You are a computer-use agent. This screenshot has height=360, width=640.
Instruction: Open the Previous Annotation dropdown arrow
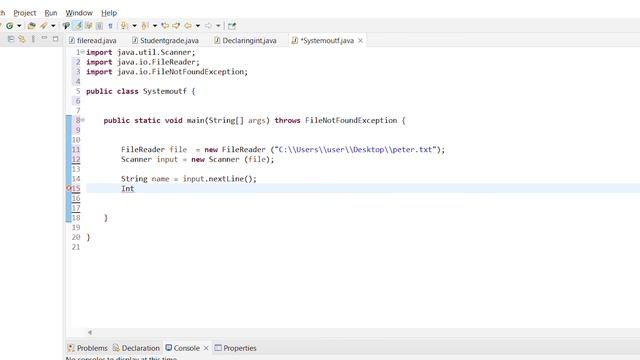tap(155, 26)
